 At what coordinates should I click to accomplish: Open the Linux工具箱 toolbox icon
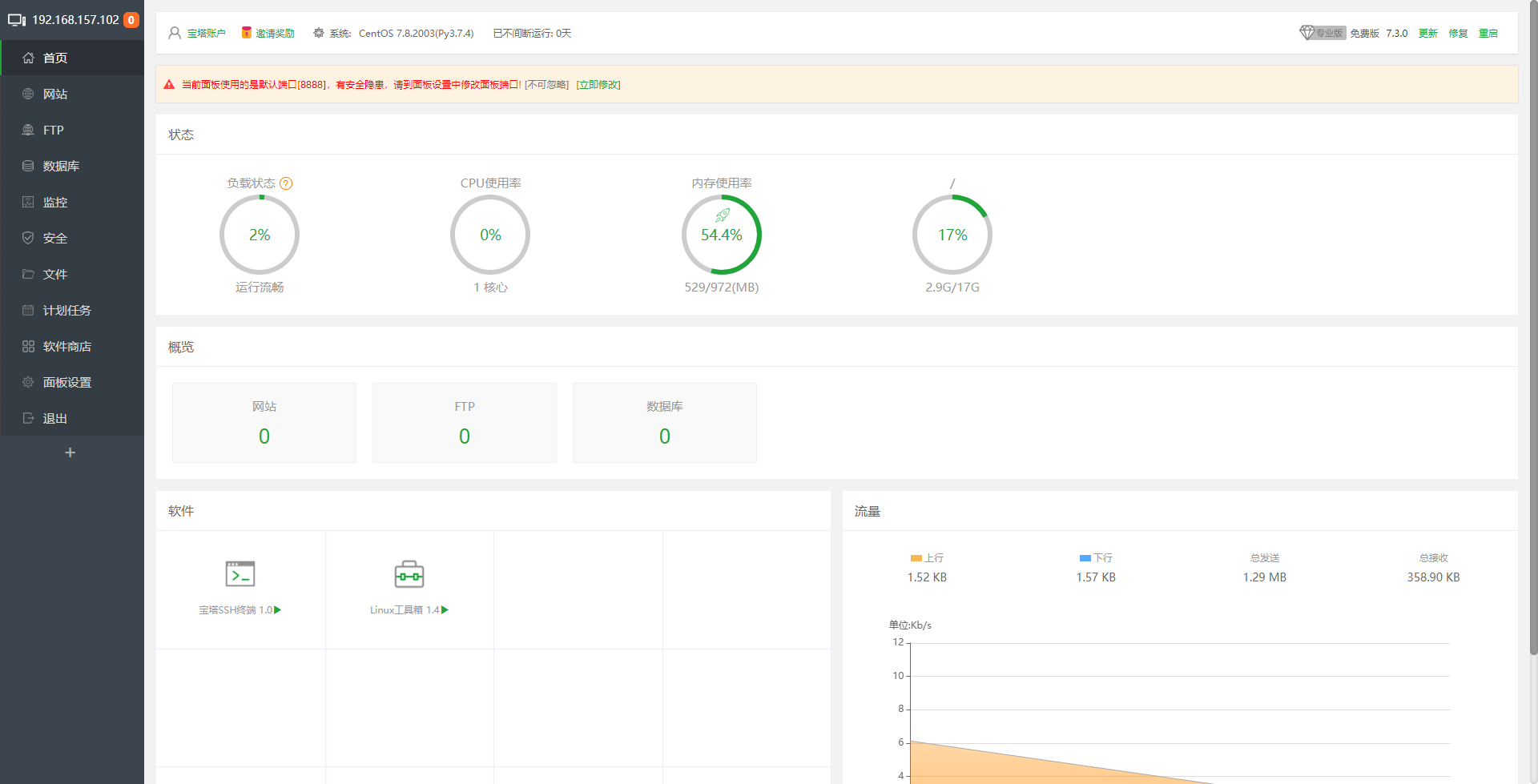[x=409, y=574]
